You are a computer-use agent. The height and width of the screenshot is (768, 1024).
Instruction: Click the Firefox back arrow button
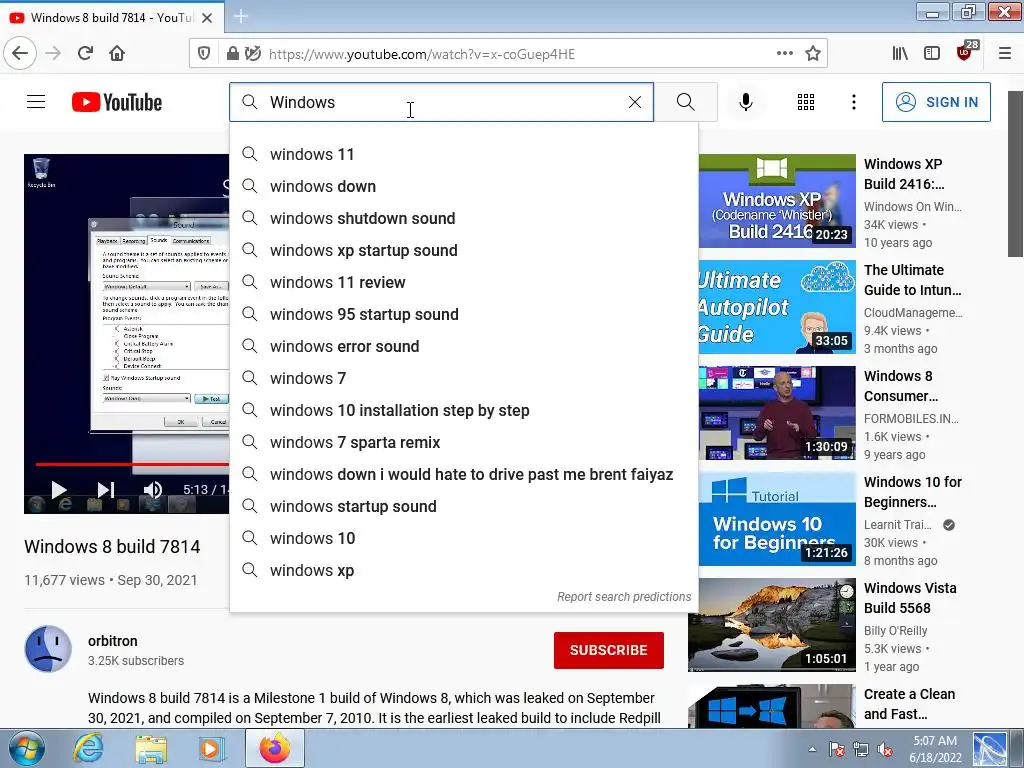(x=20, y=54)
